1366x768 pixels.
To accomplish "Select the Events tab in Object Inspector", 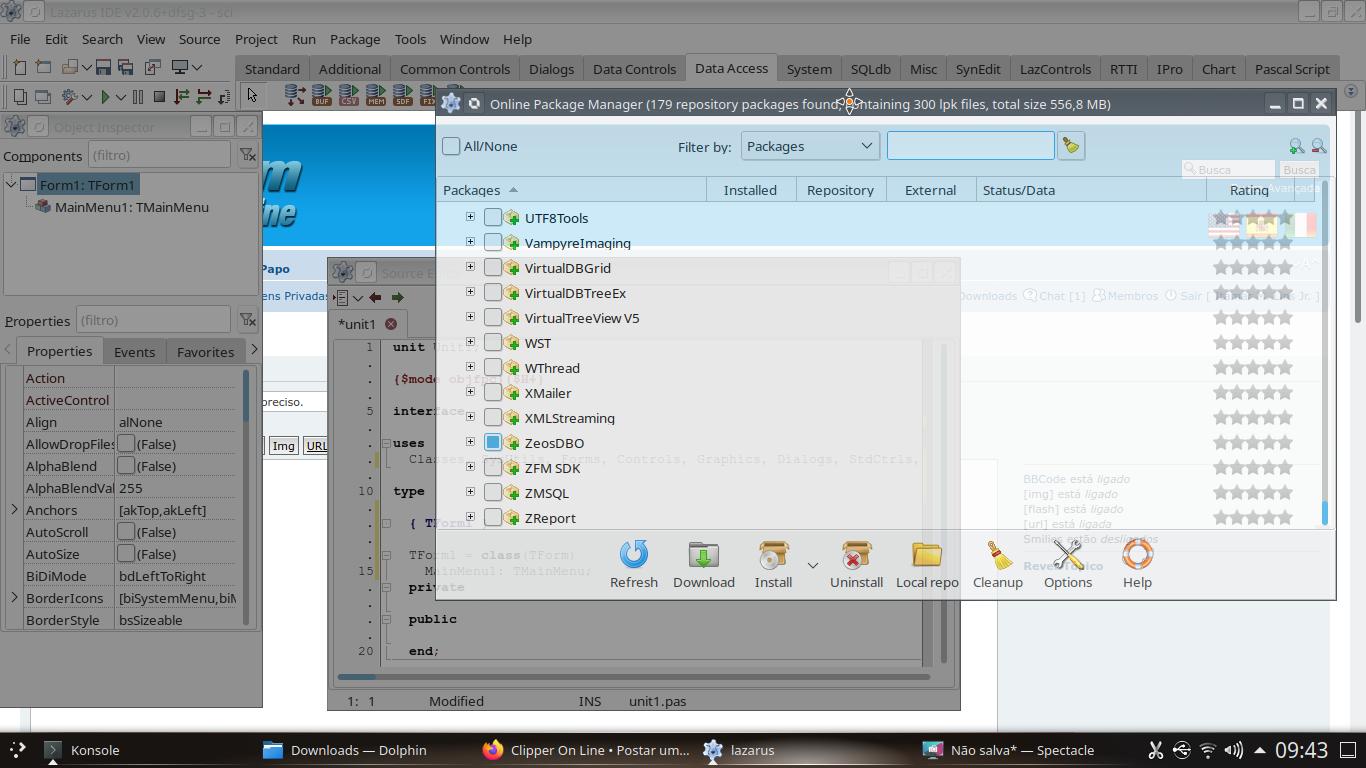I will click(134, 352).
